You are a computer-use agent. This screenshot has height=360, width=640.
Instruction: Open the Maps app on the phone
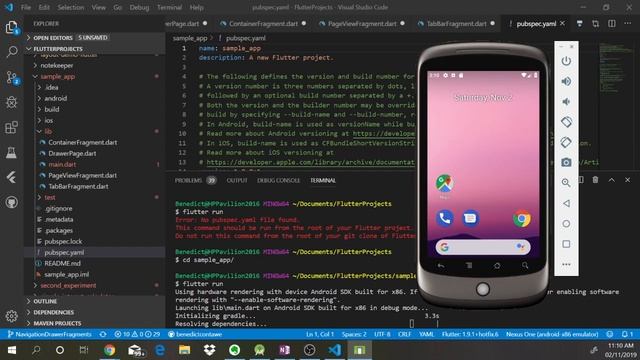click(444, 184)
